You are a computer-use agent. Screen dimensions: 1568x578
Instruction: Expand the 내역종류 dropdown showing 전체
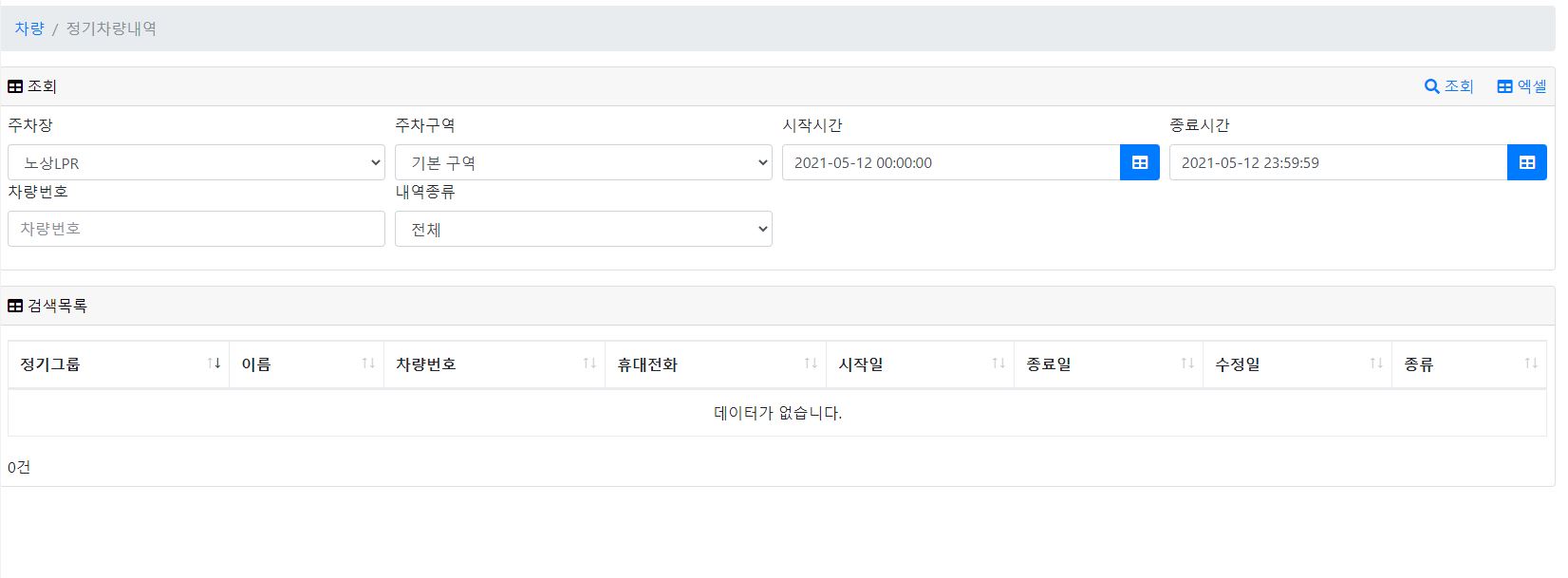[584, 229]
